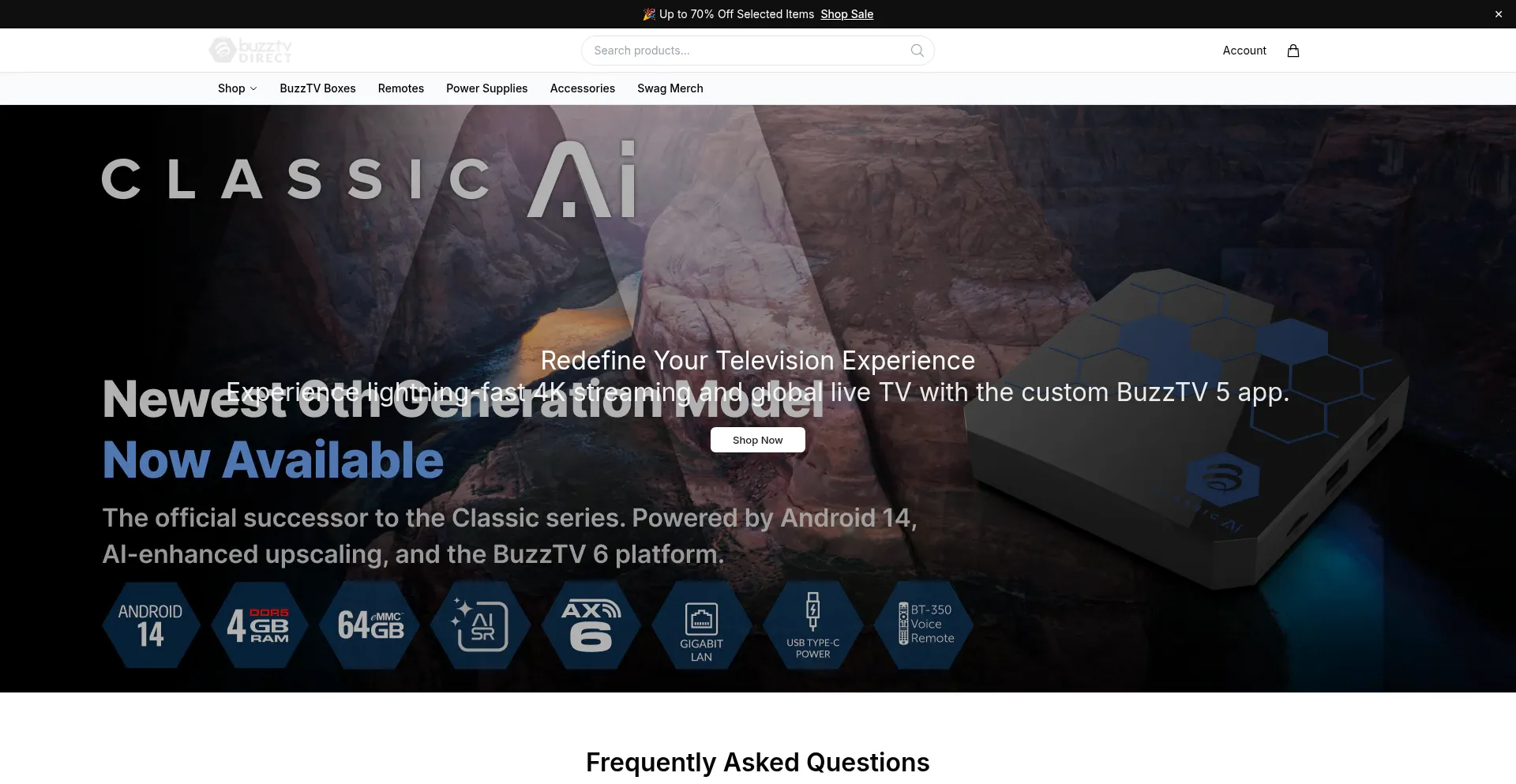This screenshot has width=1516, height=784.
Task: Click the Android 14 hexagon badge
Action: pyautogui.click(x=151, y=625)
